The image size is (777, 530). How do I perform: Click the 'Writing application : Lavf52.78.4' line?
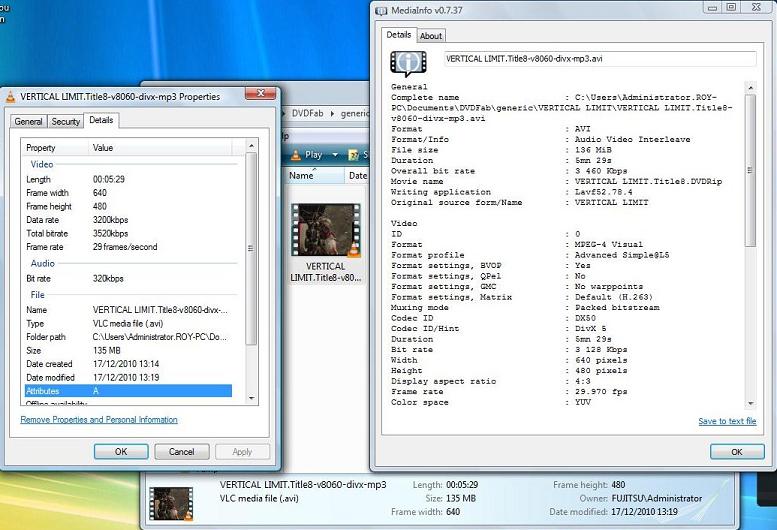(512, 192)
